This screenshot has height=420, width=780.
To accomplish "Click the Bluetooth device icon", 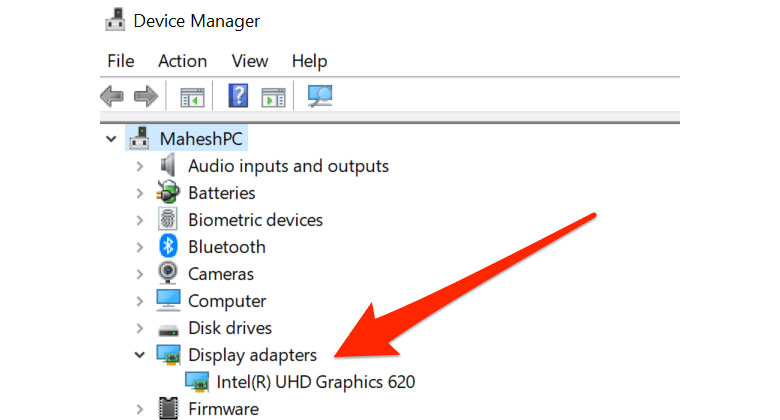I will coord(169,247).
